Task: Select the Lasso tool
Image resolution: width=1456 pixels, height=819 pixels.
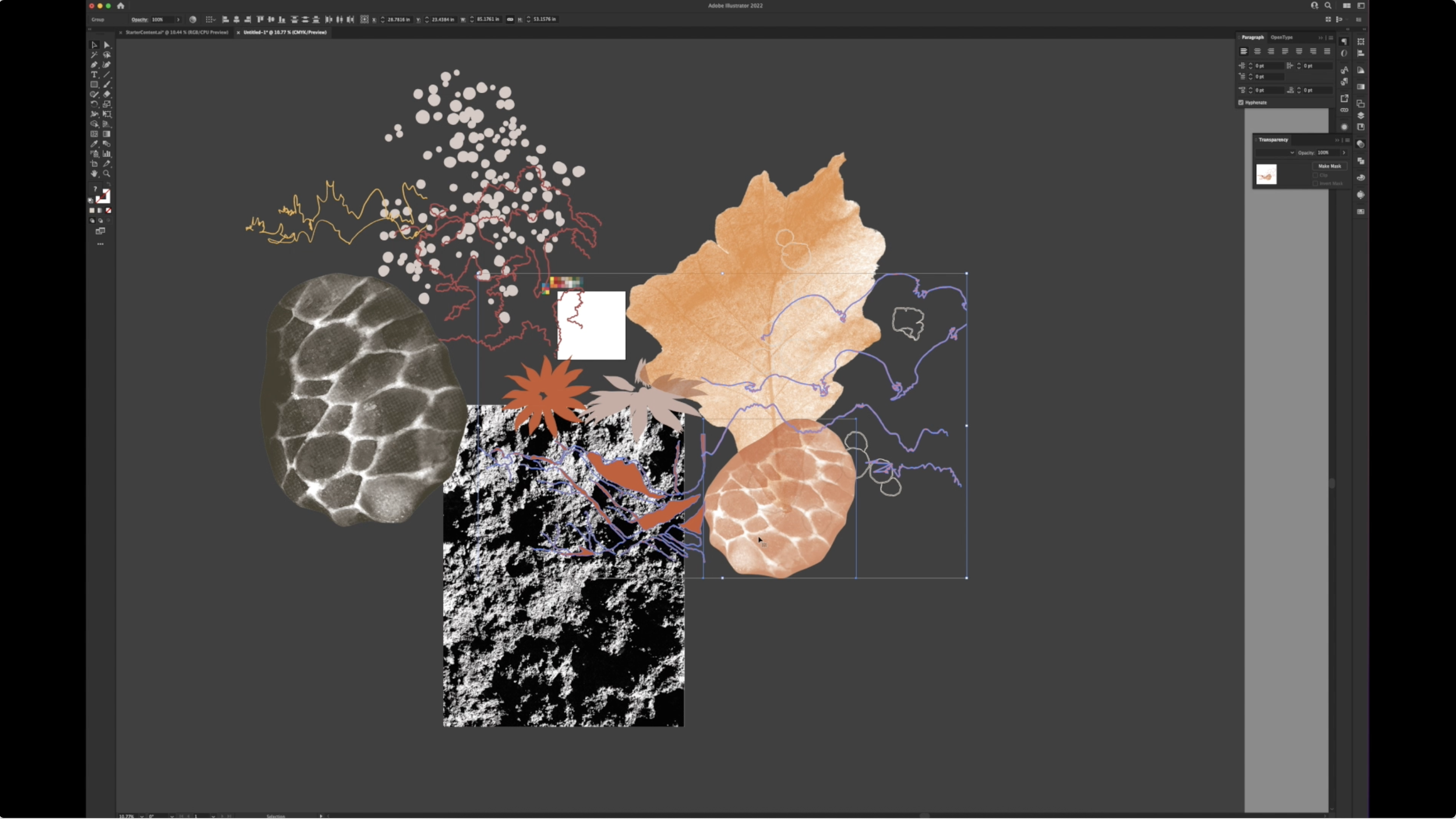Action: [x=107, y=55]
